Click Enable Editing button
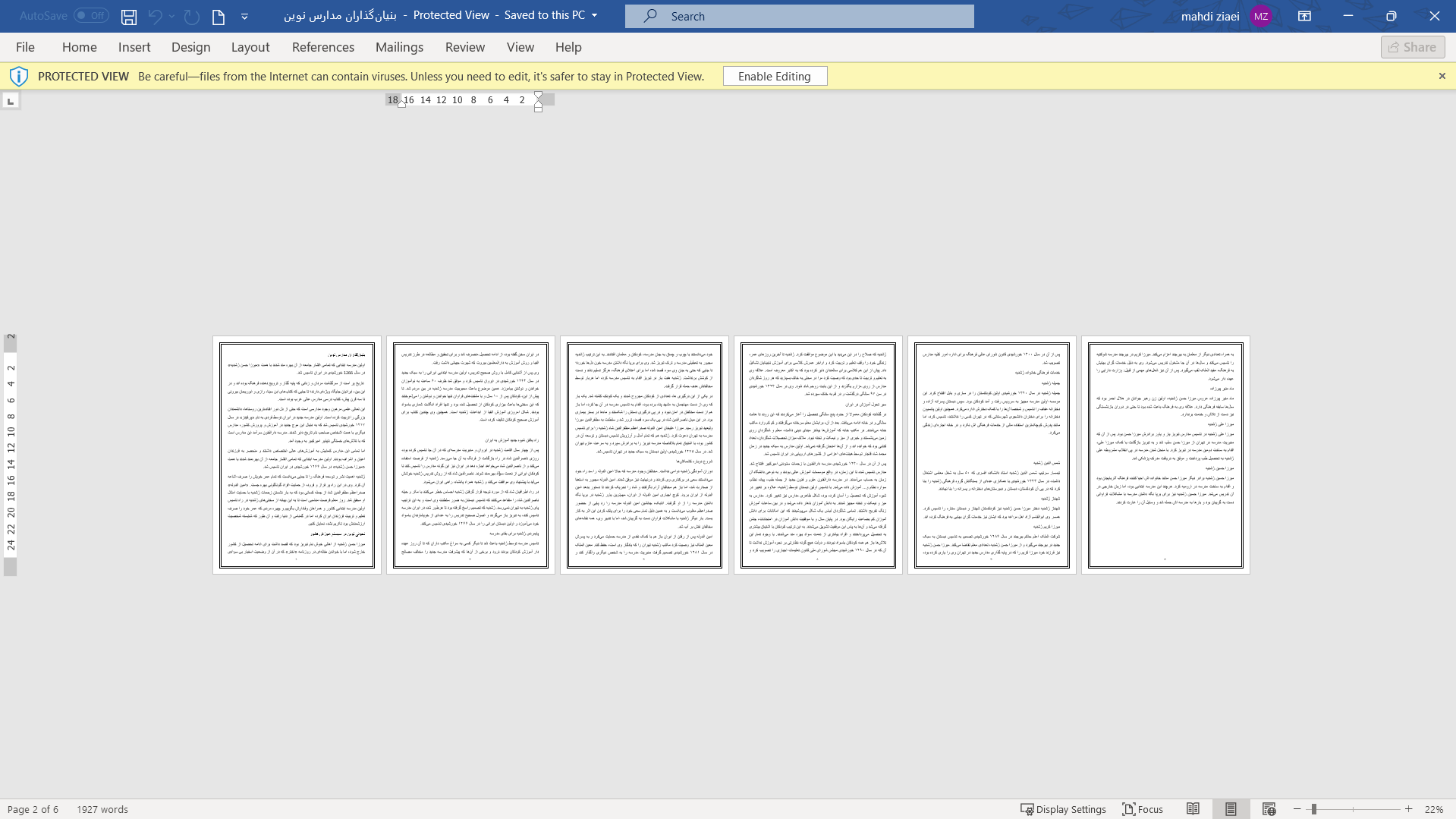 [x=775, y=76]
